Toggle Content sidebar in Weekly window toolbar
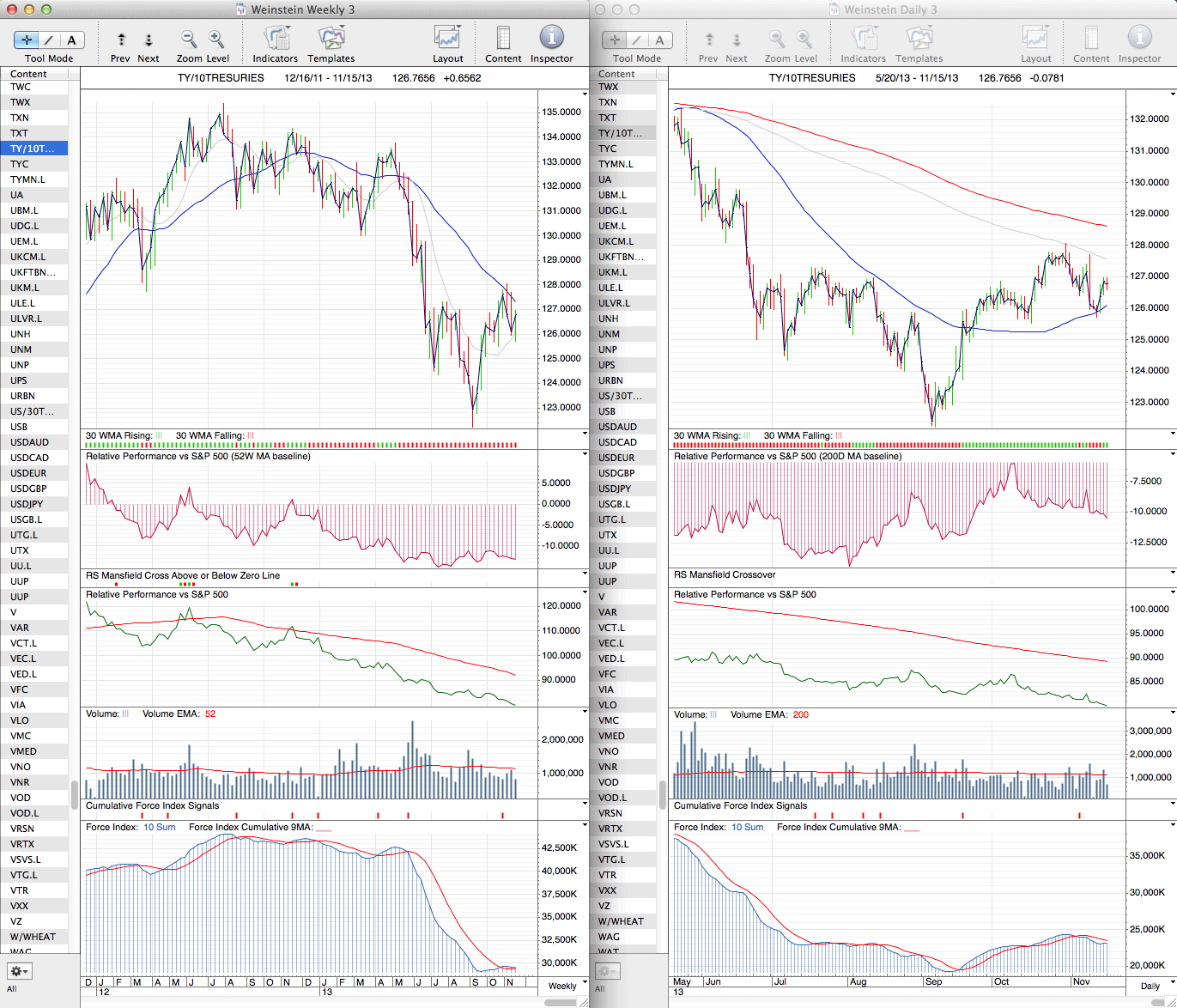 pos(503,39)
